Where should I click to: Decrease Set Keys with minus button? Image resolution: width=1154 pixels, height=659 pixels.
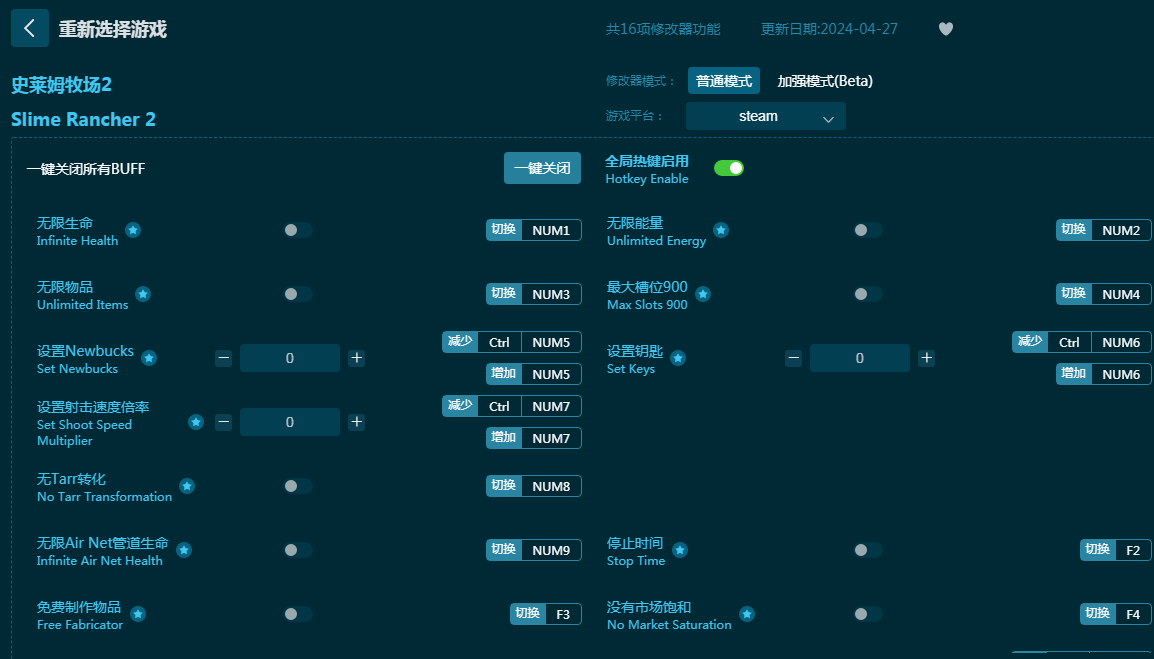(x=793, y=359)
